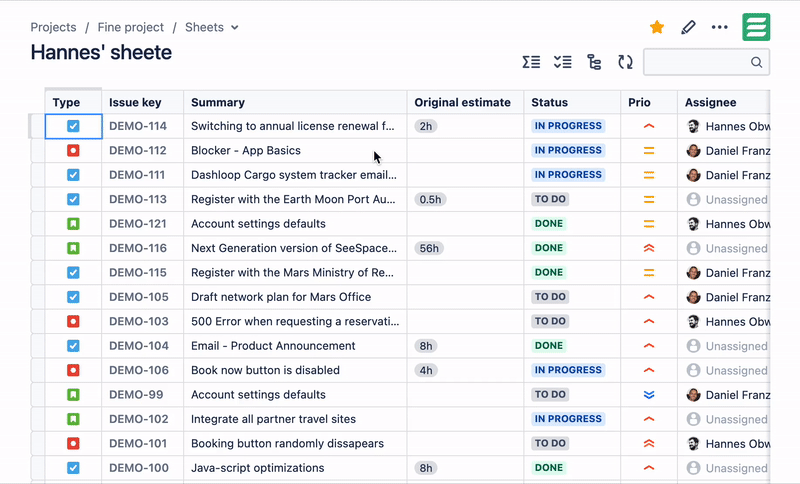This screenshot has width=800, height=484.
Task: Select the 2h estimate of DEMO-114
Action: tap(426, 126)
